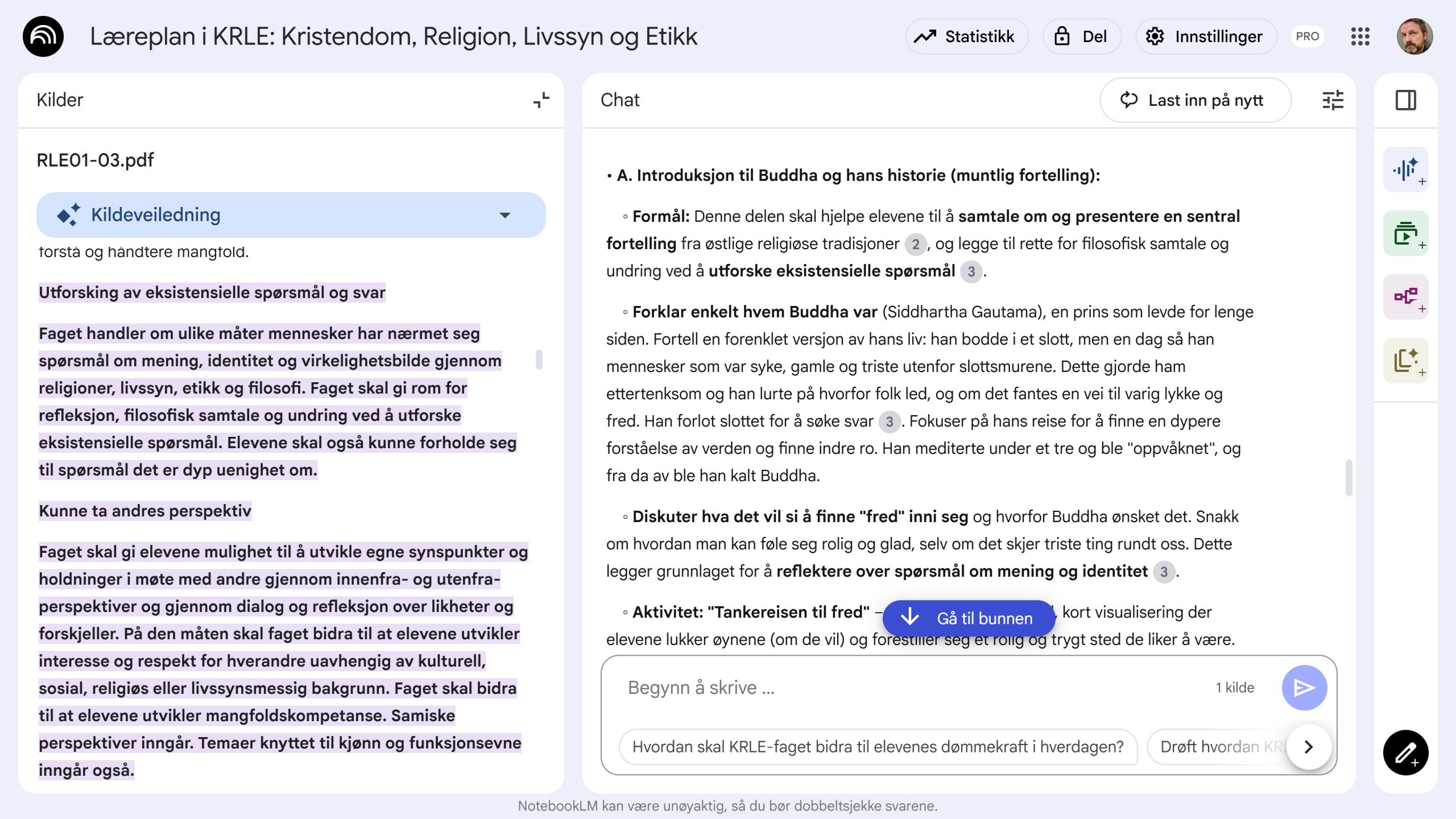This screenshot has width=1456, height=819.
Task: Click heading Kunne ta andres perspektiv
Action: pos(144,511)
